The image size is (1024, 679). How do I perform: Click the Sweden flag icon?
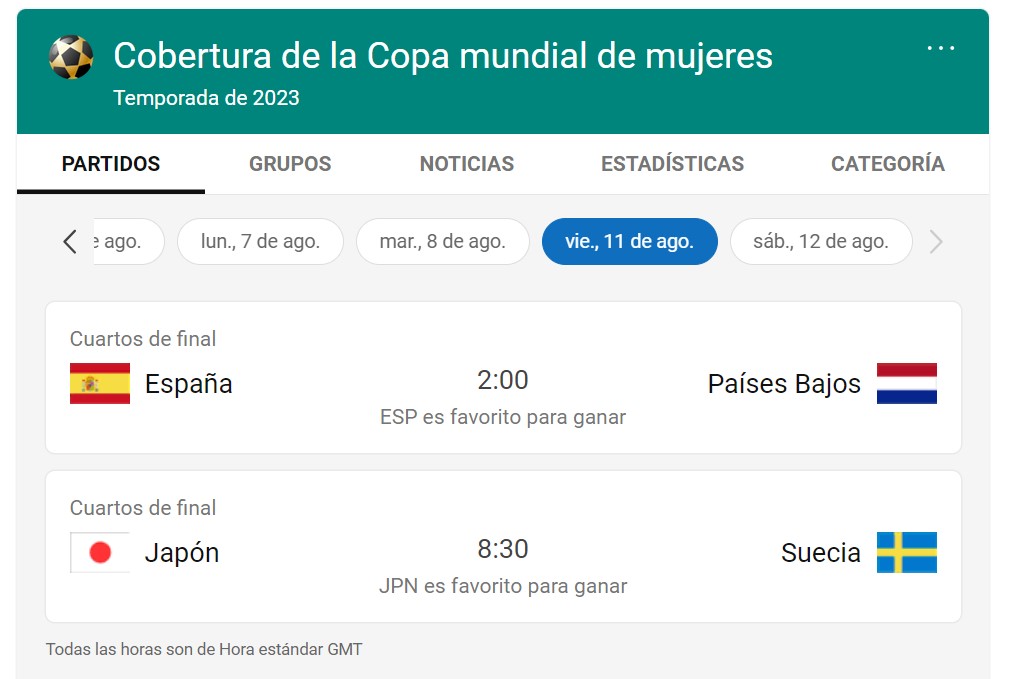click(x=906, y=552)
